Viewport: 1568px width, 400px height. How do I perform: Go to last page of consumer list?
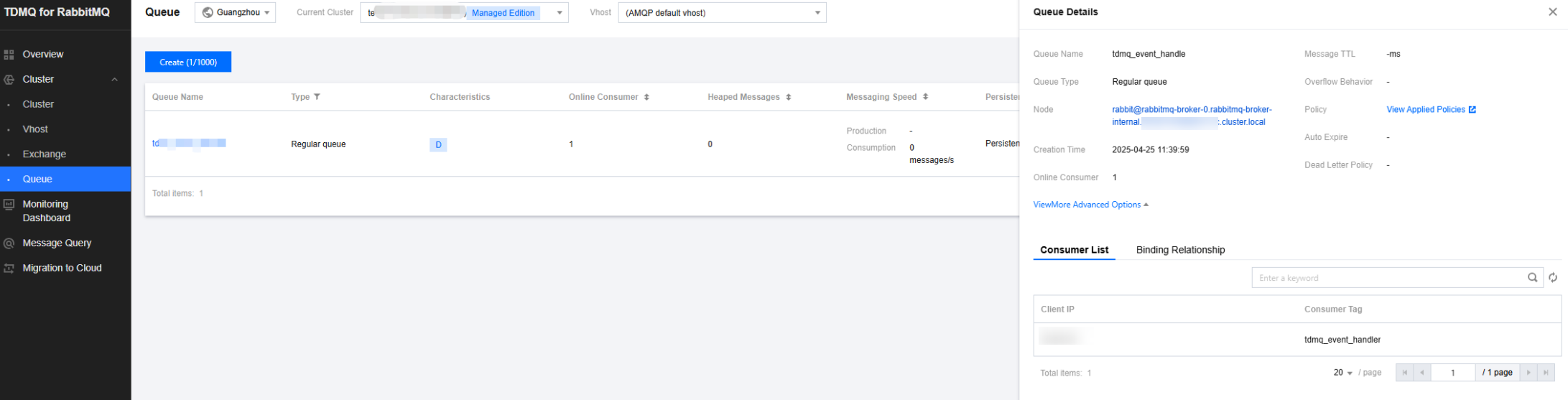pos(1546,373)
